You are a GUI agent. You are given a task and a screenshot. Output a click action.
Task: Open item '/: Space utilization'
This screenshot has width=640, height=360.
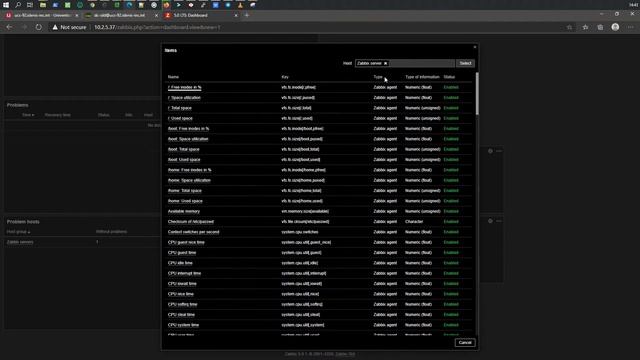click(x=184, y=98)
